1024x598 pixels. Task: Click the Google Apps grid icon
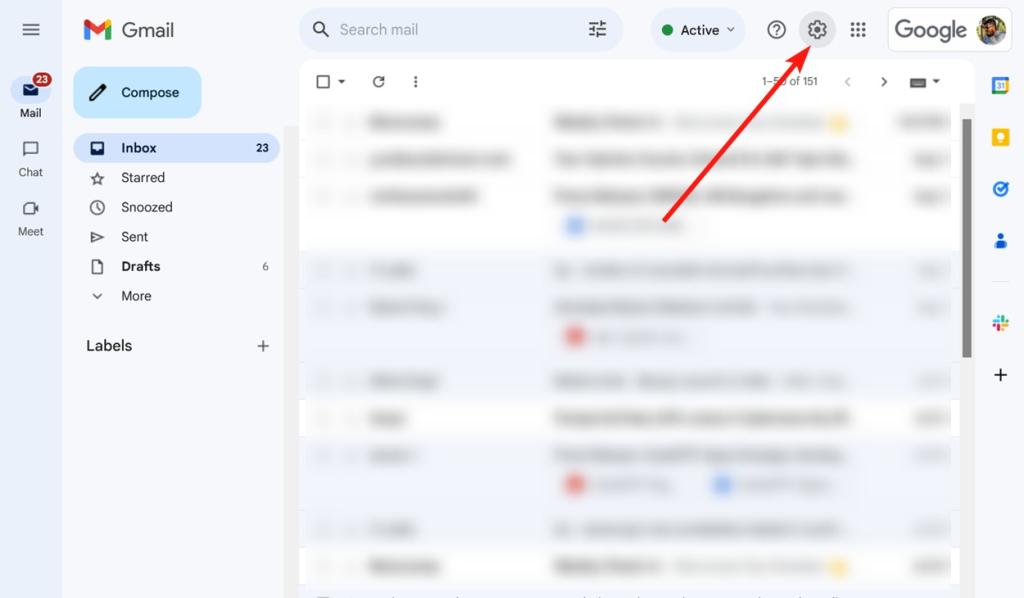[x=858, y=29]
